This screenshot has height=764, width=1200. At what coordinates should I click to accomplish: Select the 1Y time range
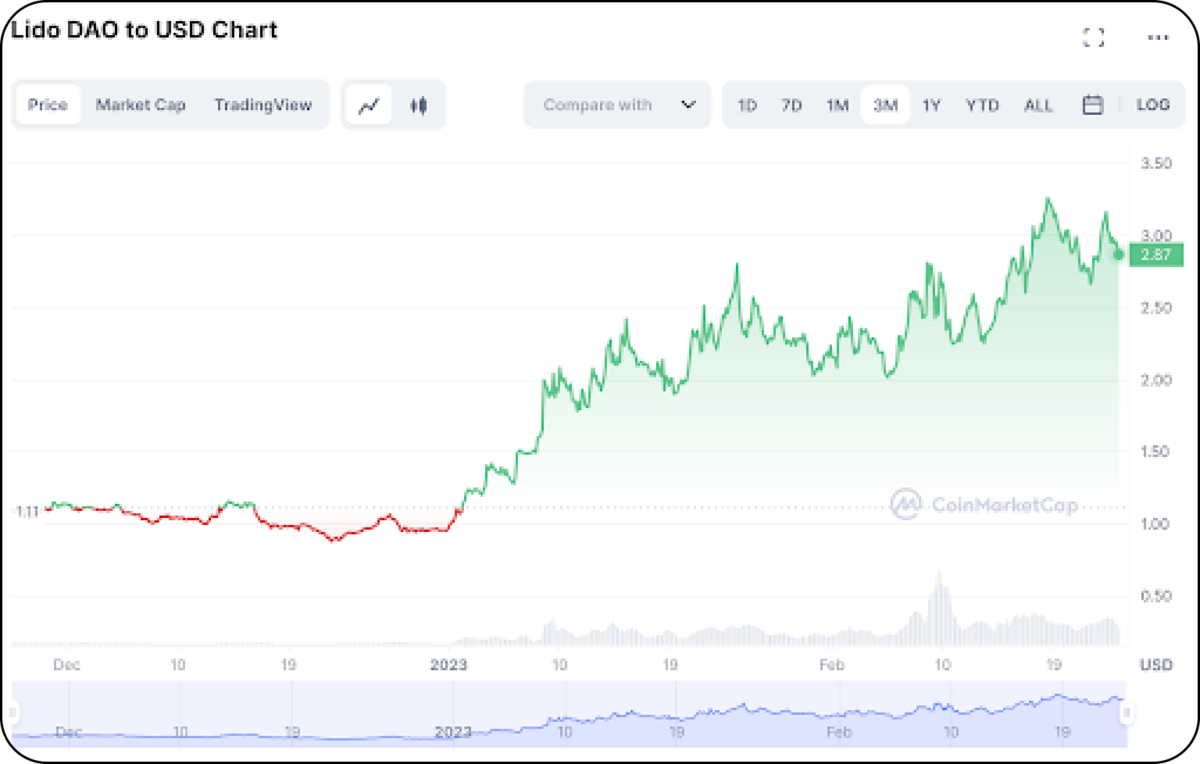tap(932, 105)
